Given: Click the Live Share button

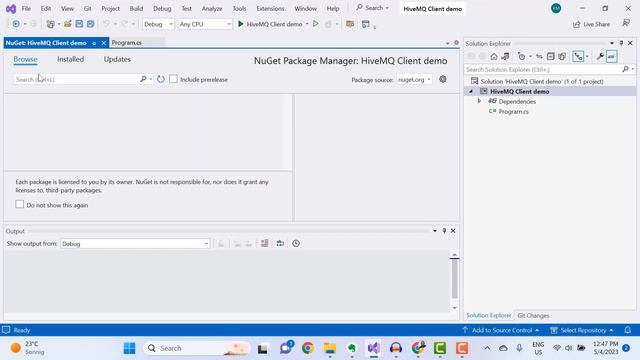Looking at the screenshot, I should (x=591, y=24).
